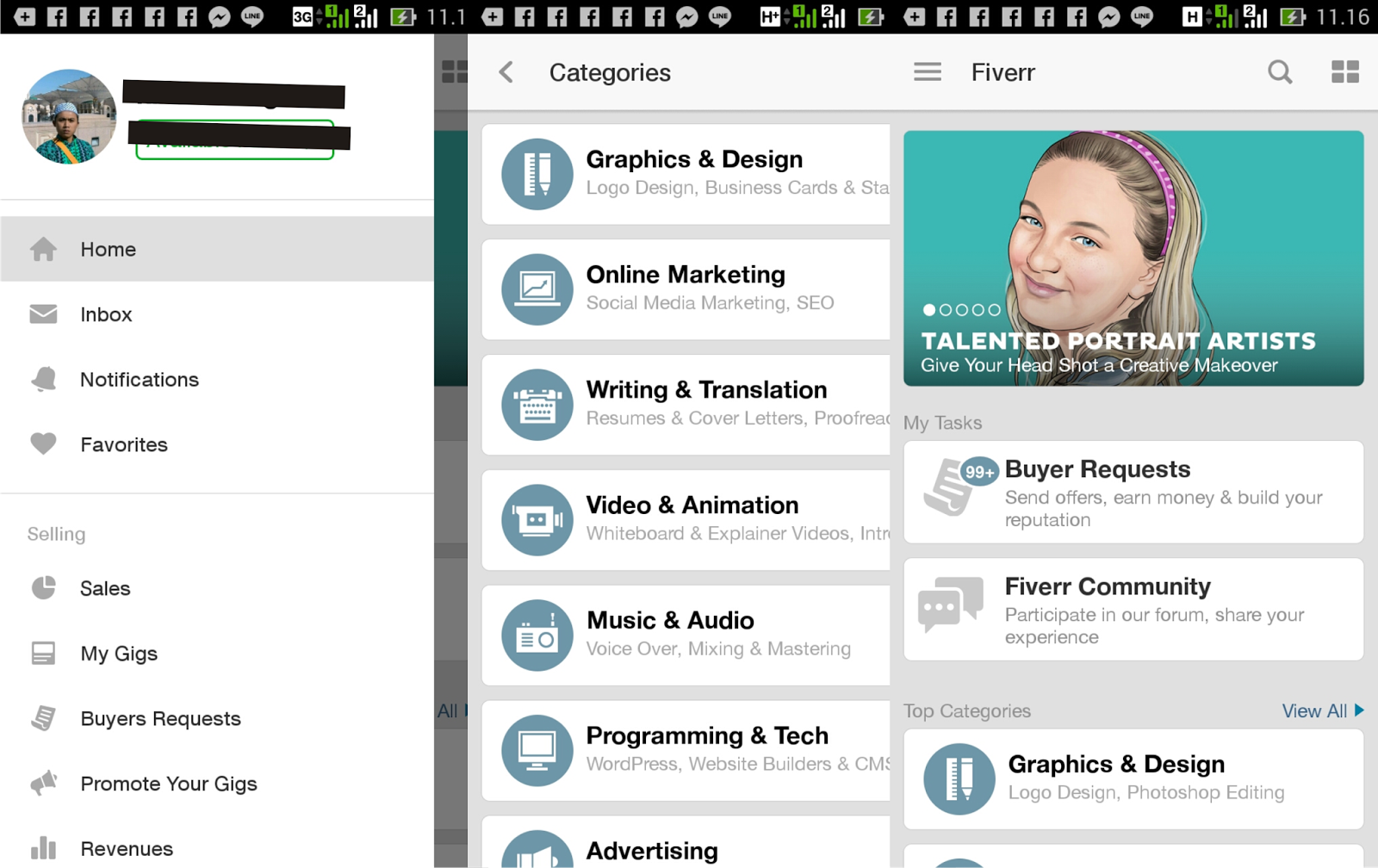1378x868 pixels.
Task: Click the 'Top Categories' section label
Action: pyautogui.click(x=967, y=711)
